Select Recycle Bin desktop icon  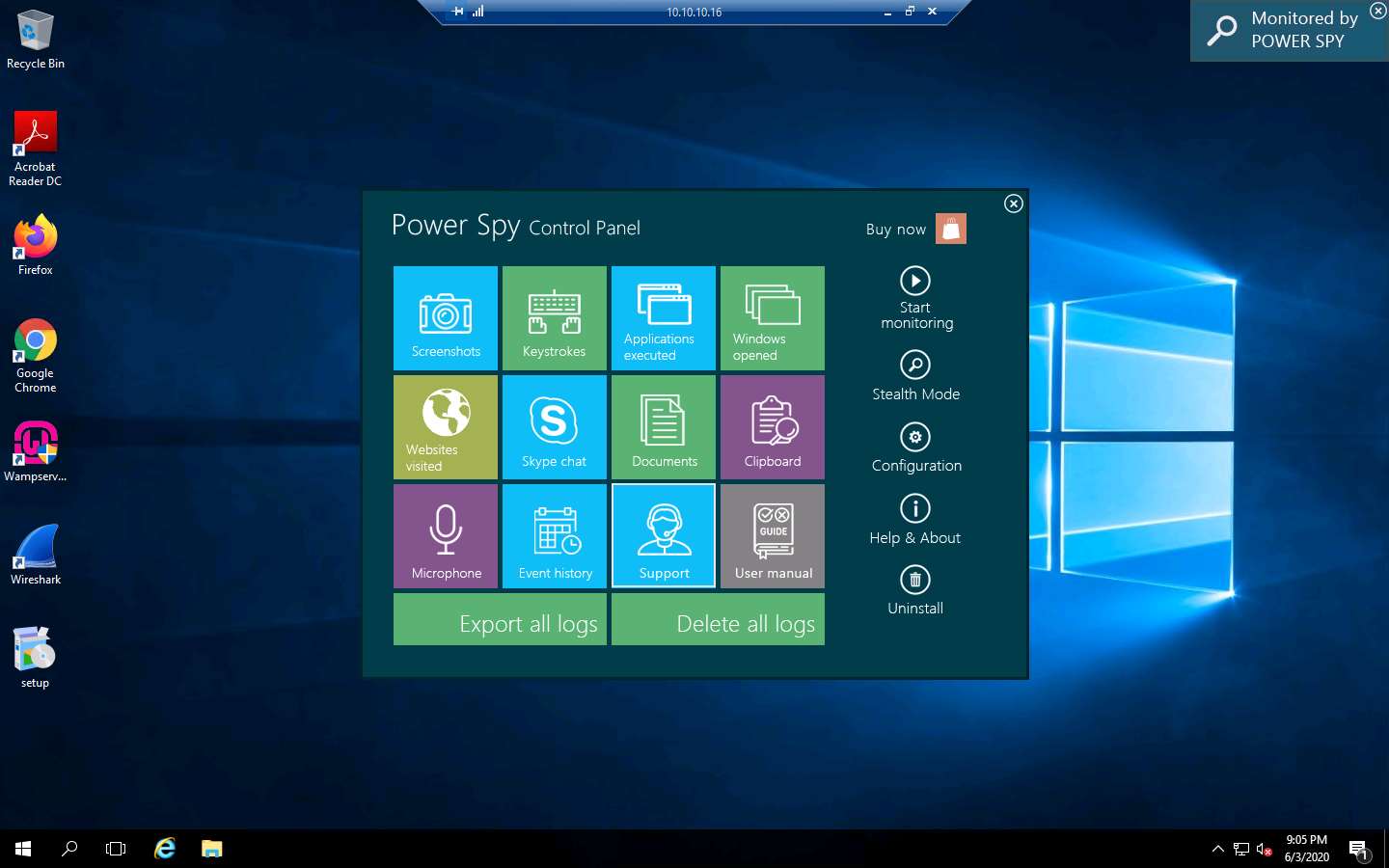(x=36, y=40)
